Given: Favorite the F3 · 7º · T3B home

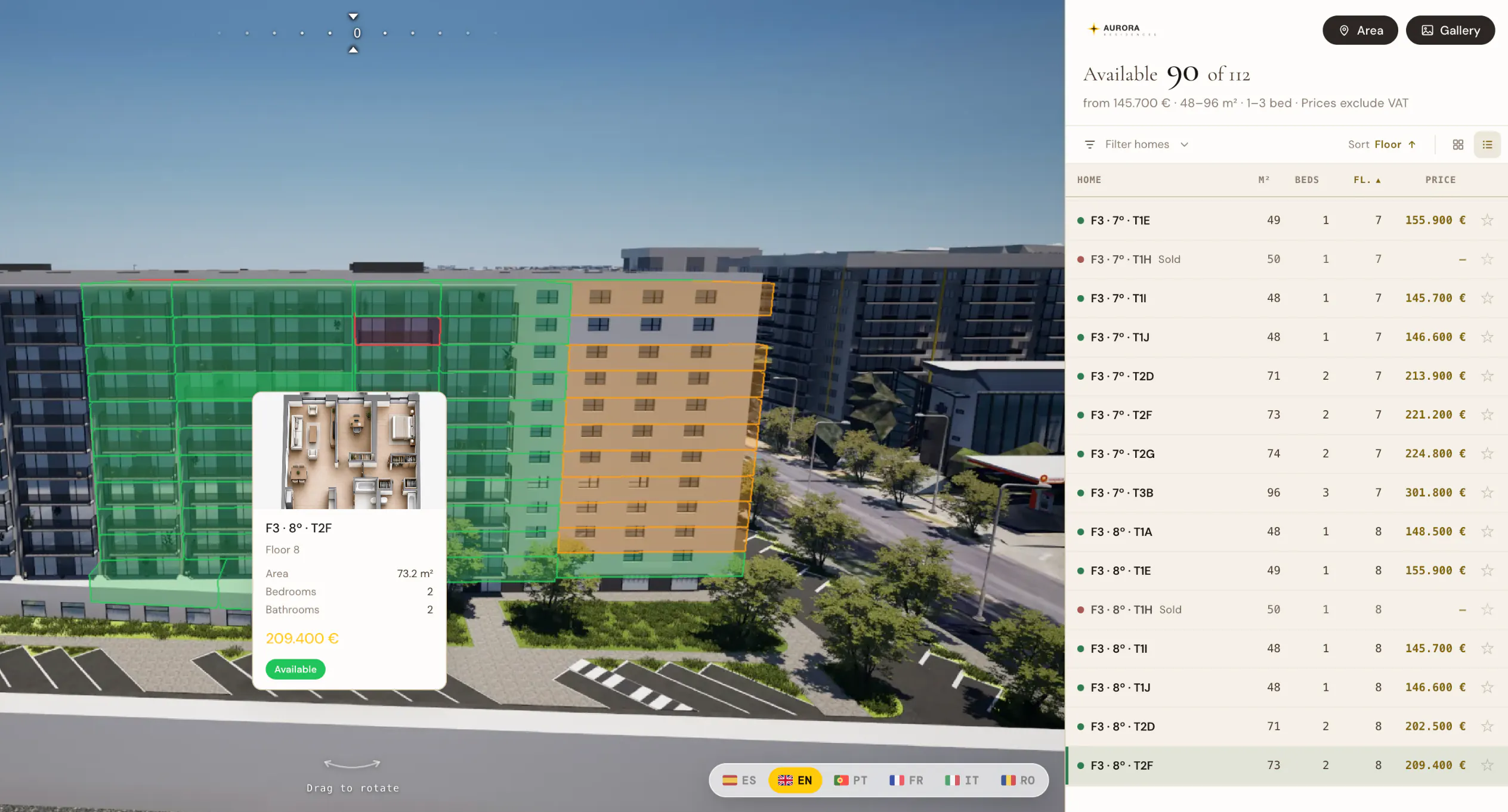Looking at the screenshot, I should [x=1487, y=492].
